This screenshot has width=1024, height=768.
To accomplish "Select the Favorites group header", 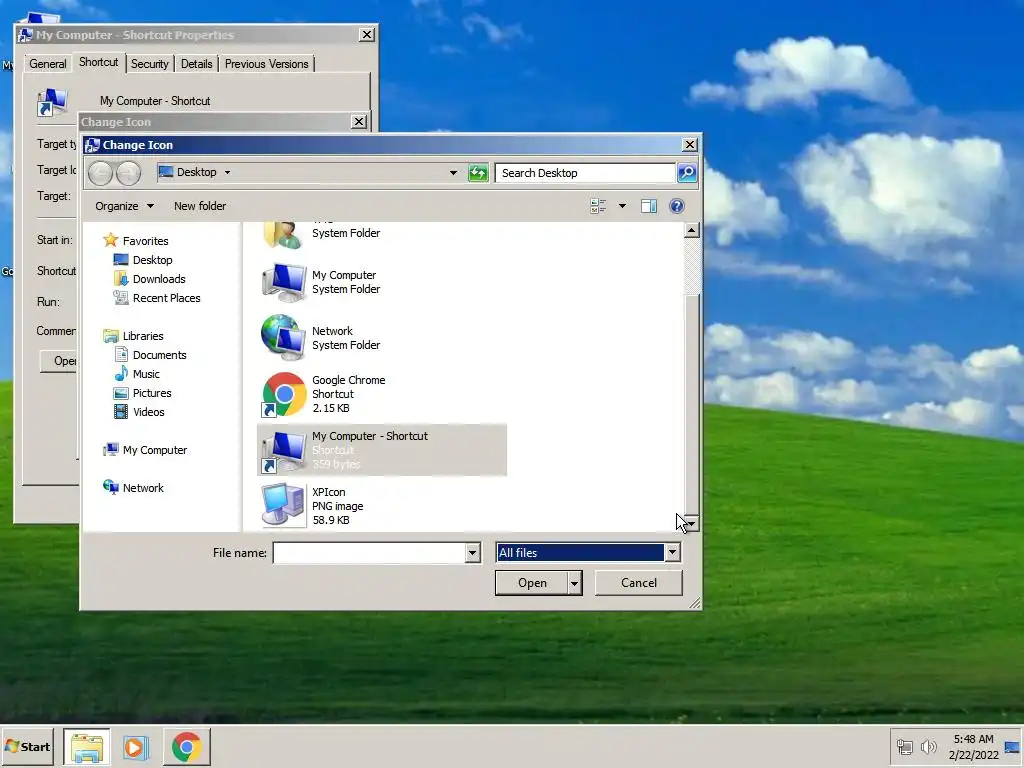I will click(x=144, y=241).
